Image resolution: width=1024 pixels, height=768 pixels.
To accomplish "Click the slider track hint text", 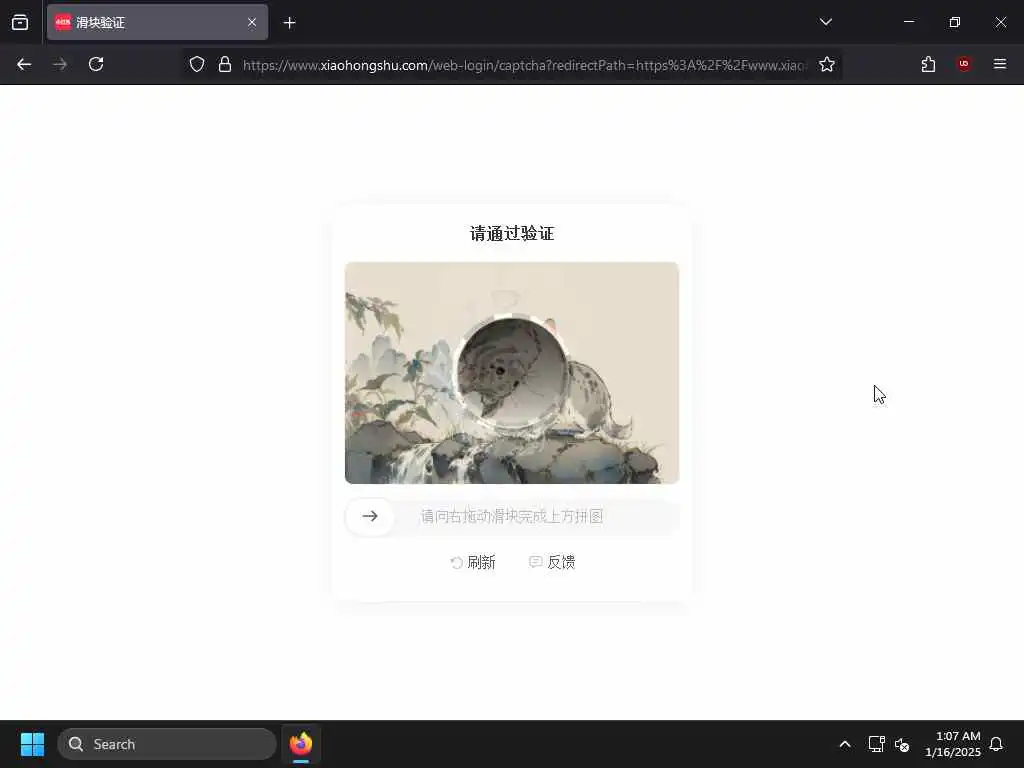I will click(x=511, y=517).
